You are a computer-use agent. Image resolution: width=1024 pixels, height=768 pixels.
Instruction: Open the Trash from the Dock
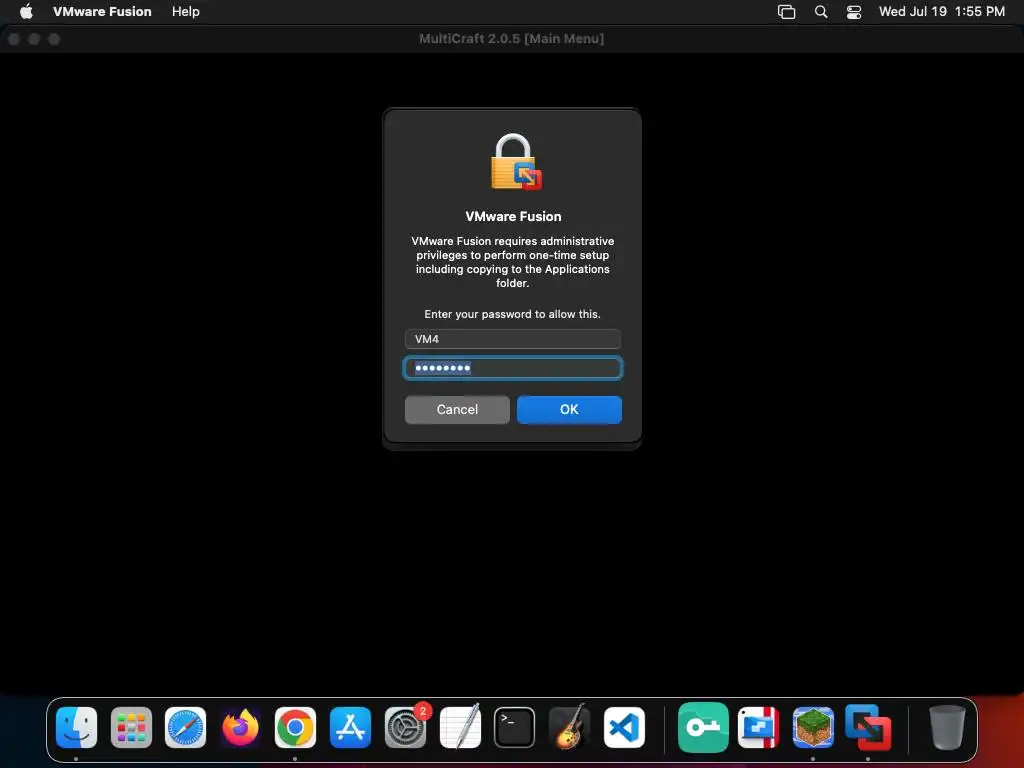click(x=947, y=728)
